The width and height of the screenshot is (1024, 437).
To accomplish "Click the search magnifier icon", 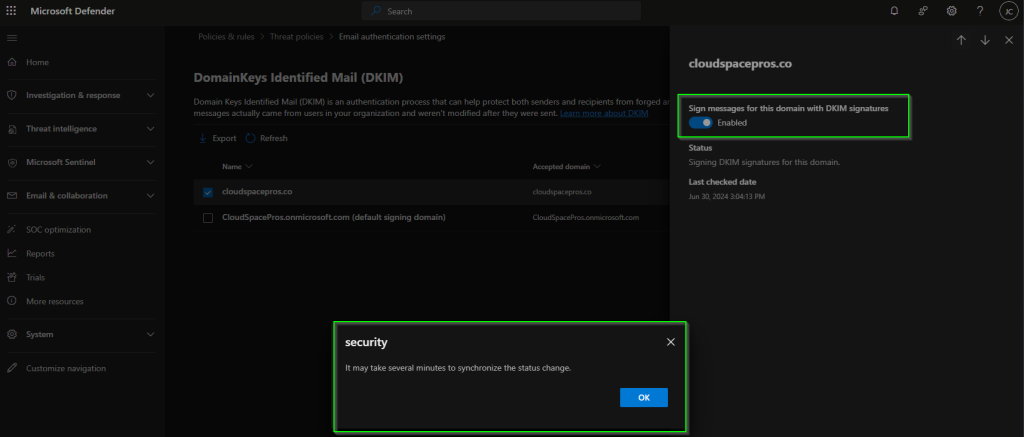I will [376, 11].
